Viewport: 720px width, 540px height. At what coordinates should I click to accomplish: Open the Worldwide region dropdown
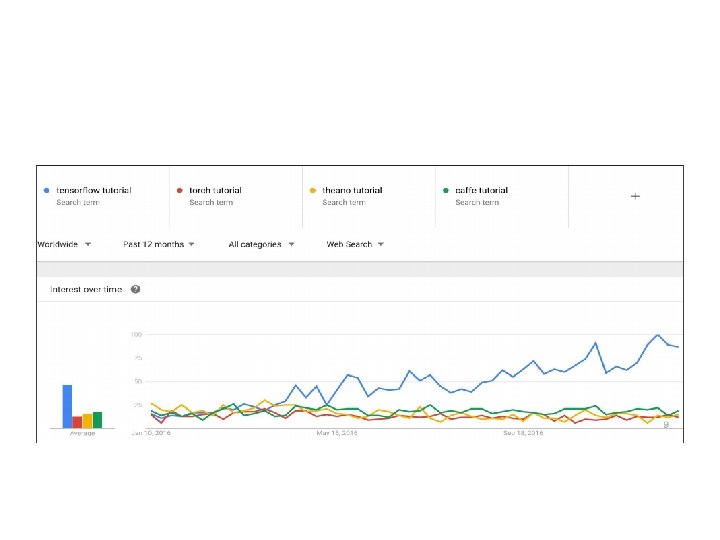(65, 244)
